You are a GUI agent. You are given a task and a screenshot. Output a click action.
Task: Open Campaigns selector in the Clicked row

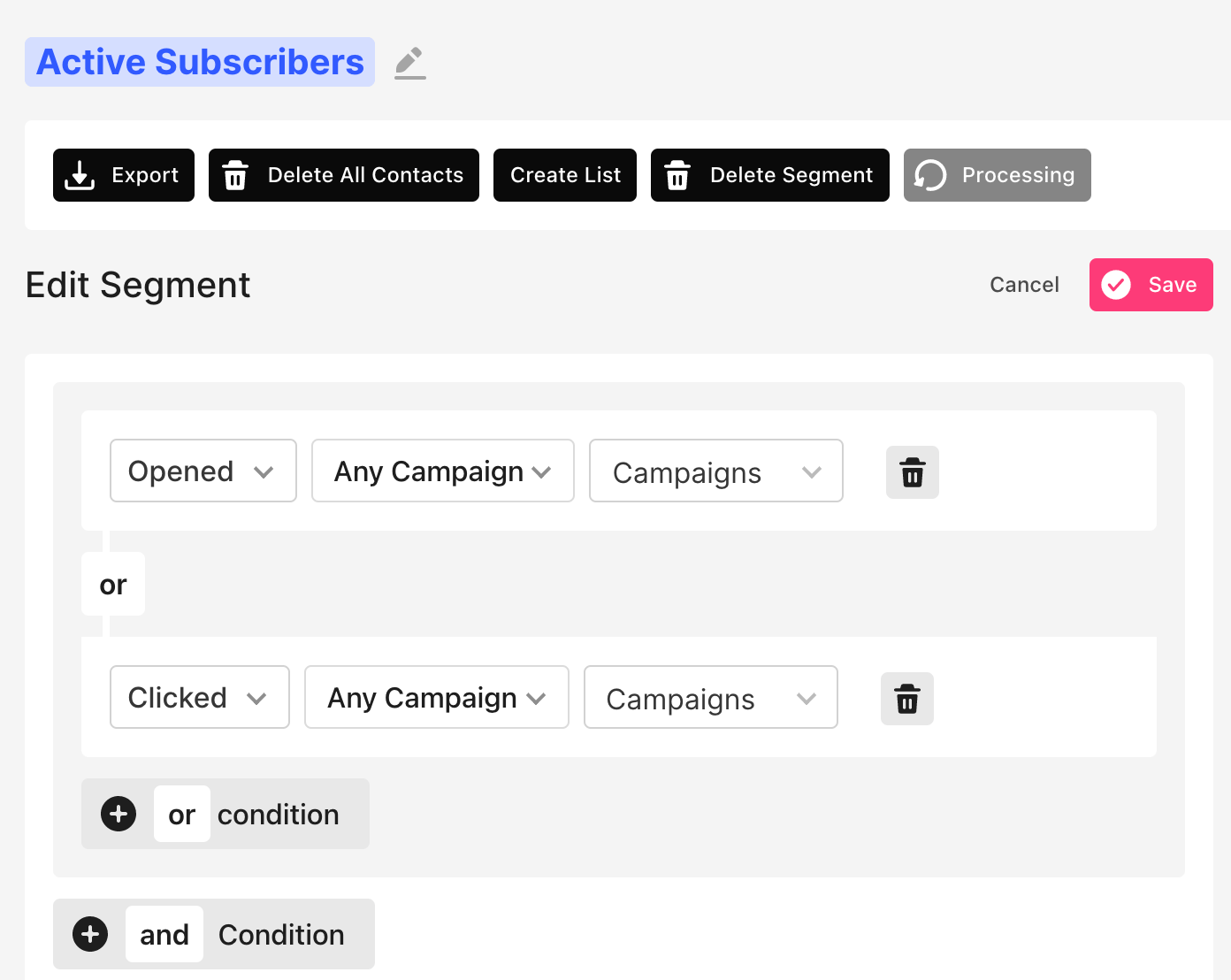coord(710,698)
